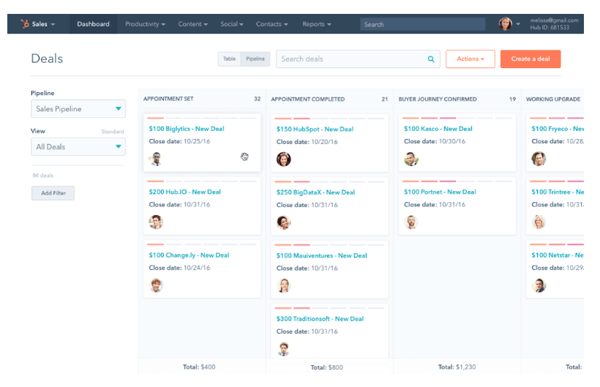Viewport: 600px width, 387px height.
Task: Open owner avatar on Biglytics deal card
Action: point(156,158)
